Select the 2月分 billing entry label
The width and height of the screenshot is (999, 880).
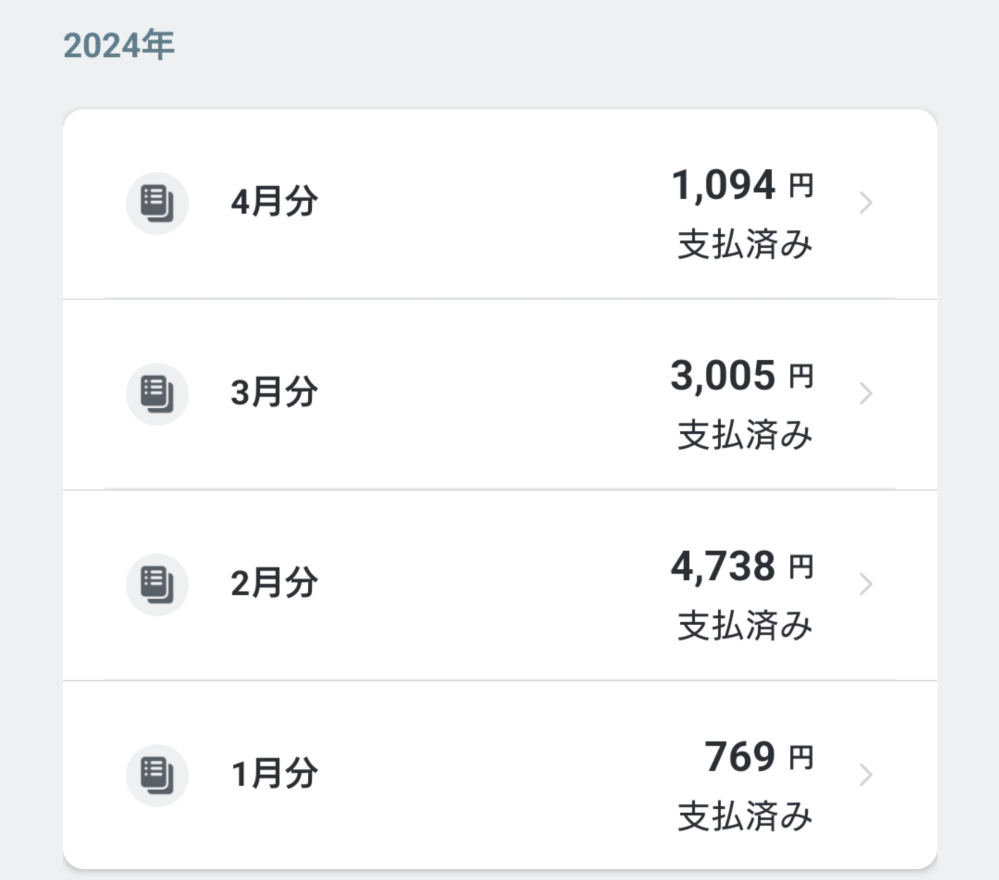click(x=274, y=583)
